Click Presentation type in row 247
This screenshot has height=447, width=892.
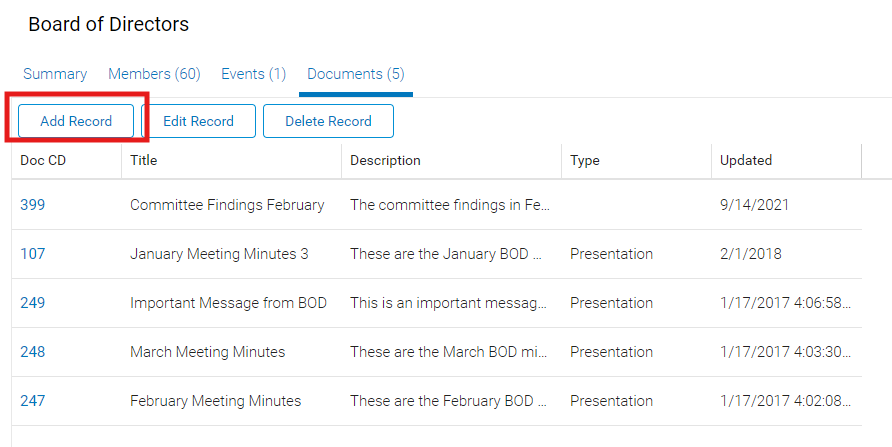tap(612, 400)
